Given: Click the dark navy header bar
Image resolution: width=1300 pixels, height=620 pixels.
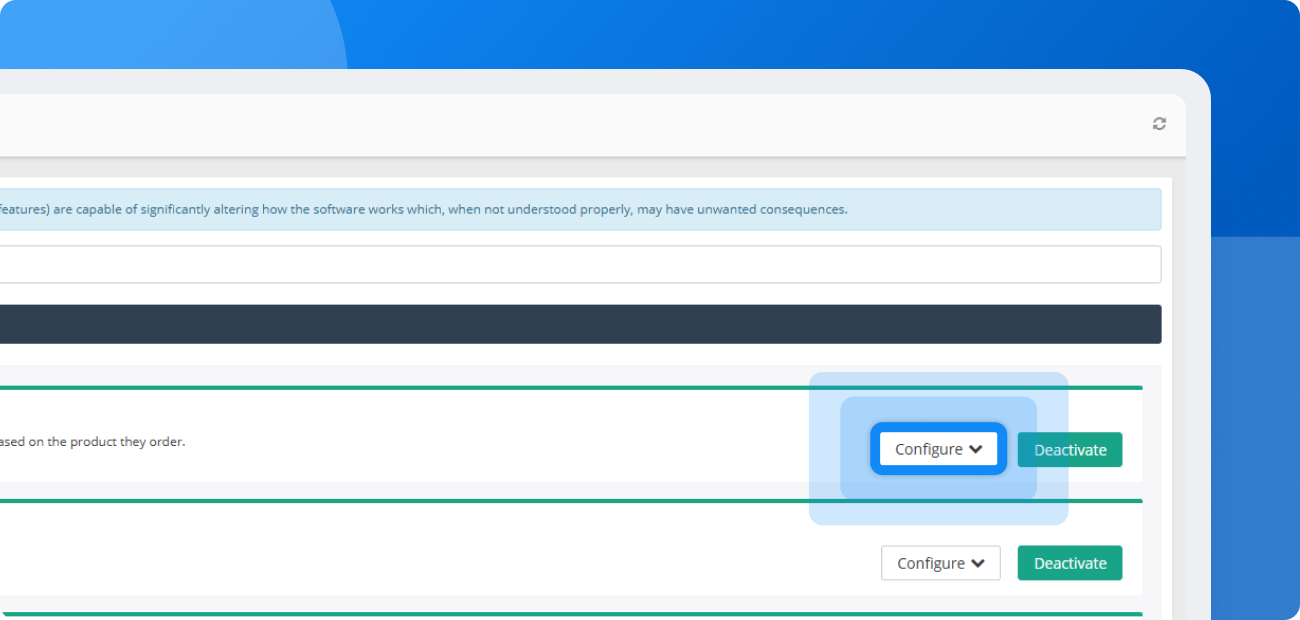Looking at the screenshot, I should [580, 325].
